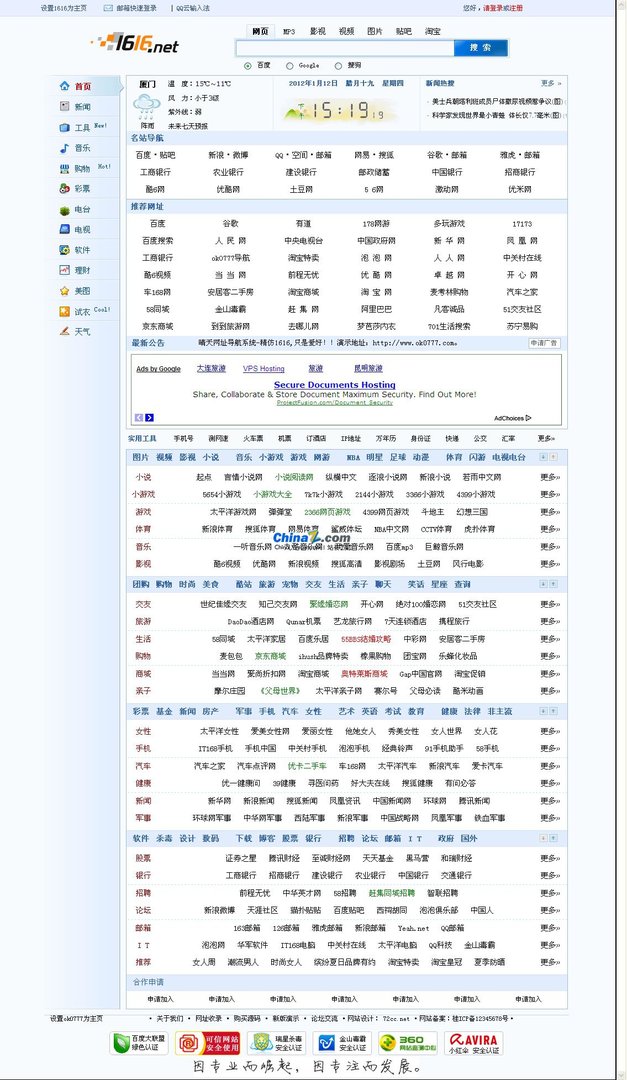Screen dimensions: 627x1080
Task: Click the 金山毒霸 安全认证 badge
Action: click(342, 1042)
